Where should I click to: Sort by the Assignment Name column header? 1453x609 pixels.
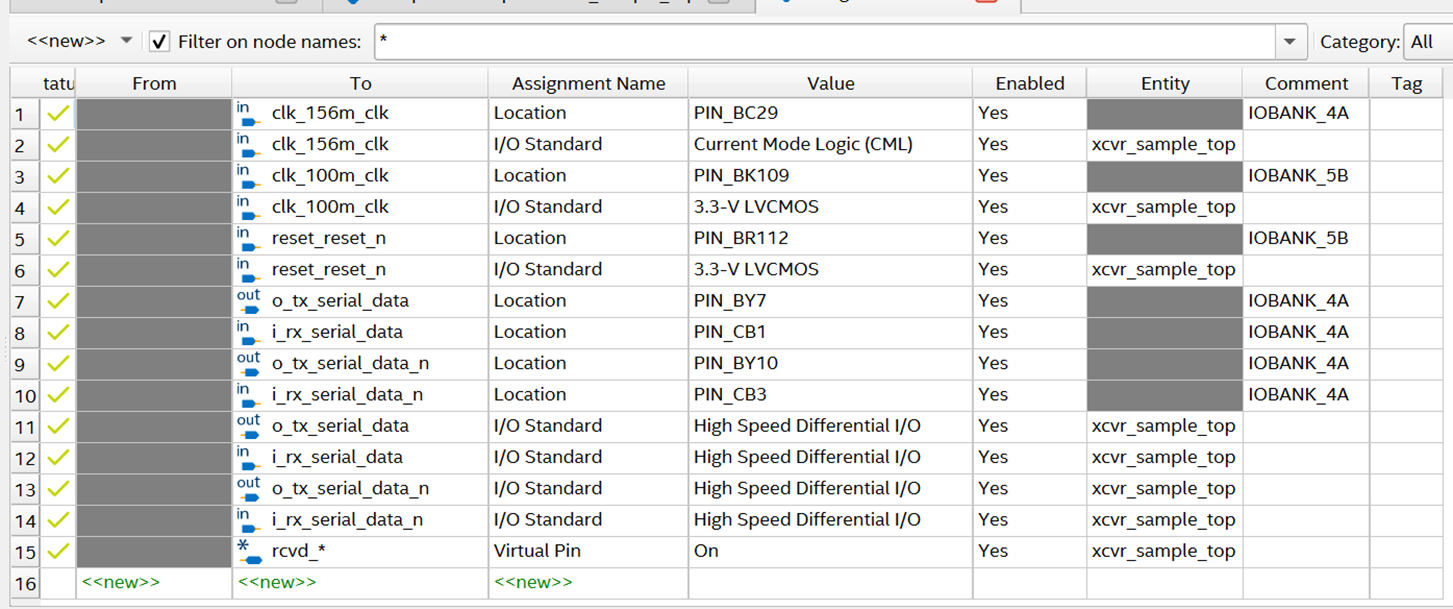[x=588, y=84]
